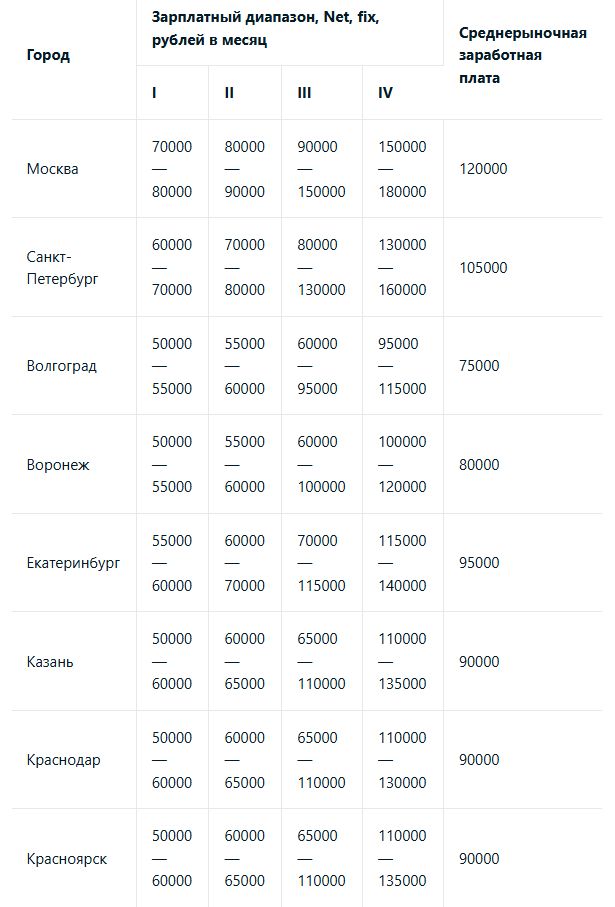The height and width of the screenshot is (907, 615).
Task: Select the "Зарплатный диапазон, Net, fix" header
Action: (x=265, y=29)
